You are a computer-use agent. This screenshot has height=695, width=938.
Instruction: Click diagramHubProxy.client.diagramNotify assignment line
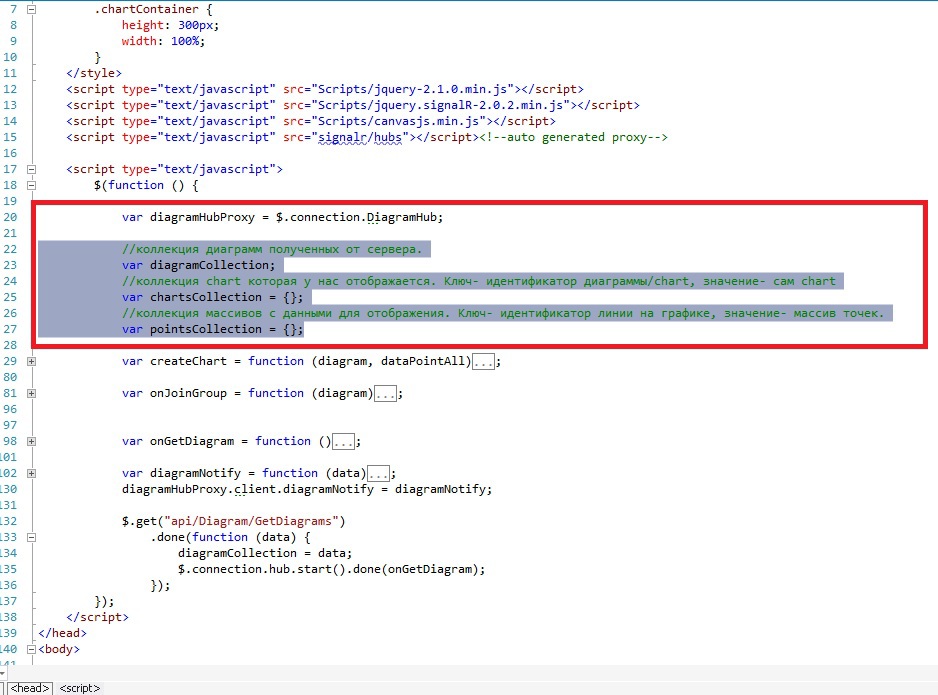coord(307,489)
